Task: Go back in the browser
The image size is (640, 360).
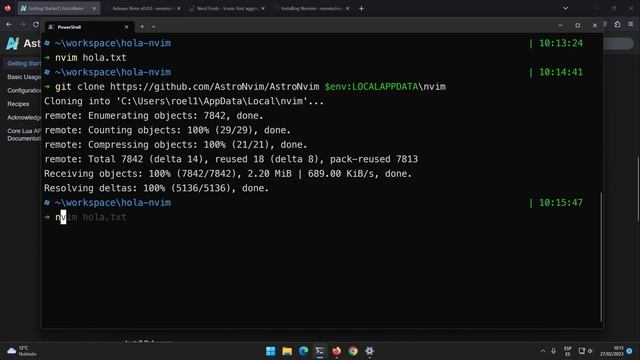Action: pyautogui.click(x=9, y=24)
